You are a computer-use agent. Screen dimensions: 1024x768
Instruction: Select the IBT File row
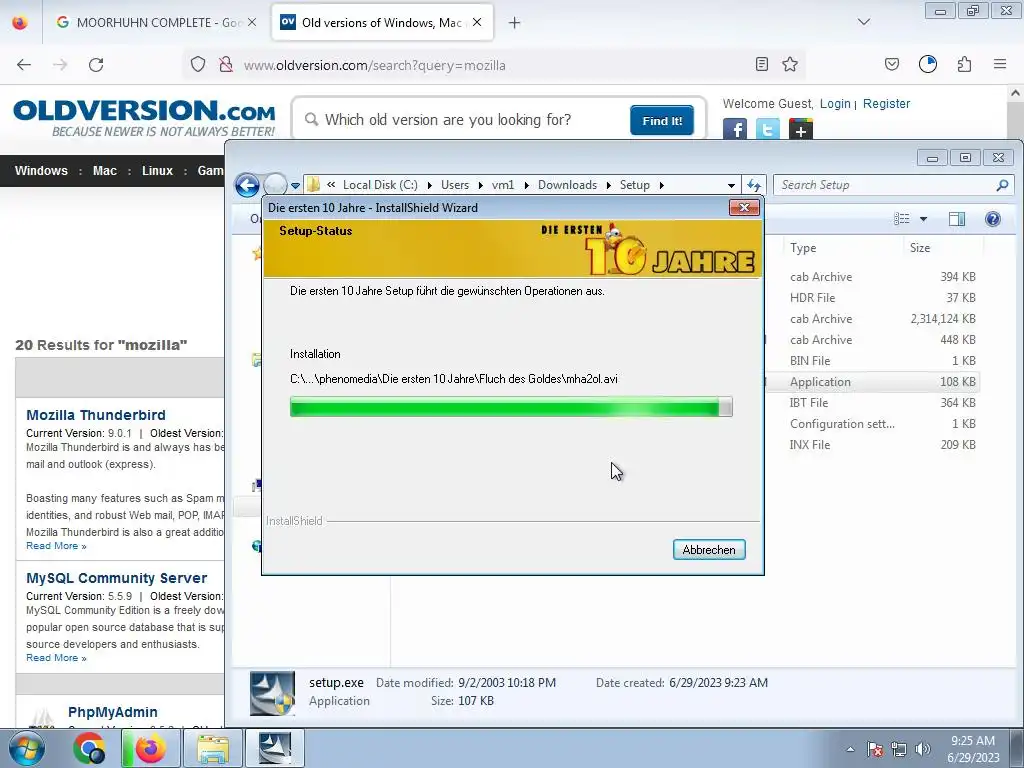[x=872, y=403]
